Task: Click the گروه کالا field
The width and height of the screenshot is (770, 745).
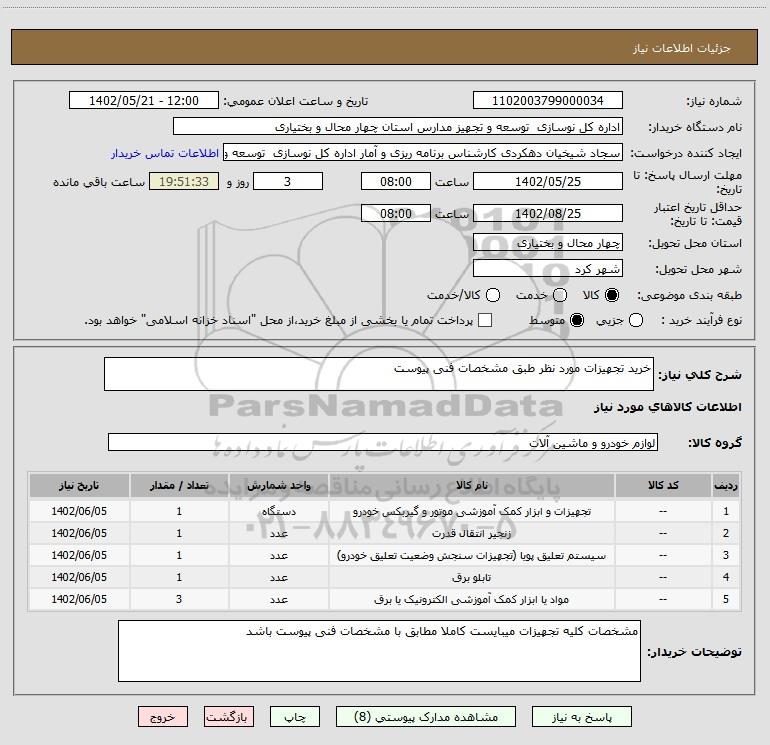Action: [x=383, y=442]
